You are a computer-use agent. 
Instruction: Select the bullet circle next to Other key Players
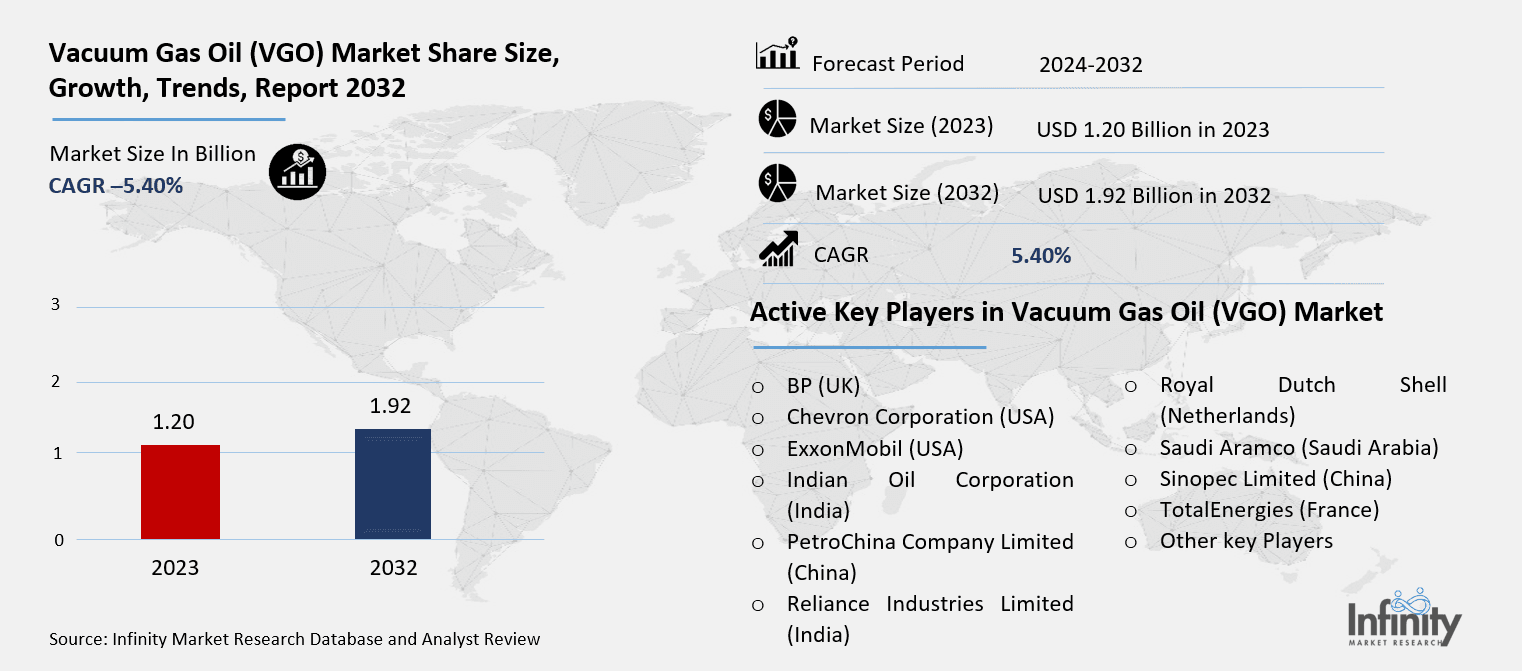(1132, 542)
